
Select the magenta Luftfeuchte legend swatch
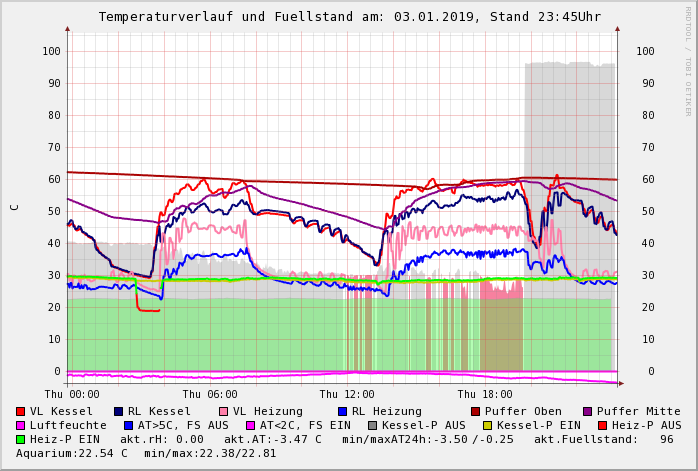coord(21,425)
